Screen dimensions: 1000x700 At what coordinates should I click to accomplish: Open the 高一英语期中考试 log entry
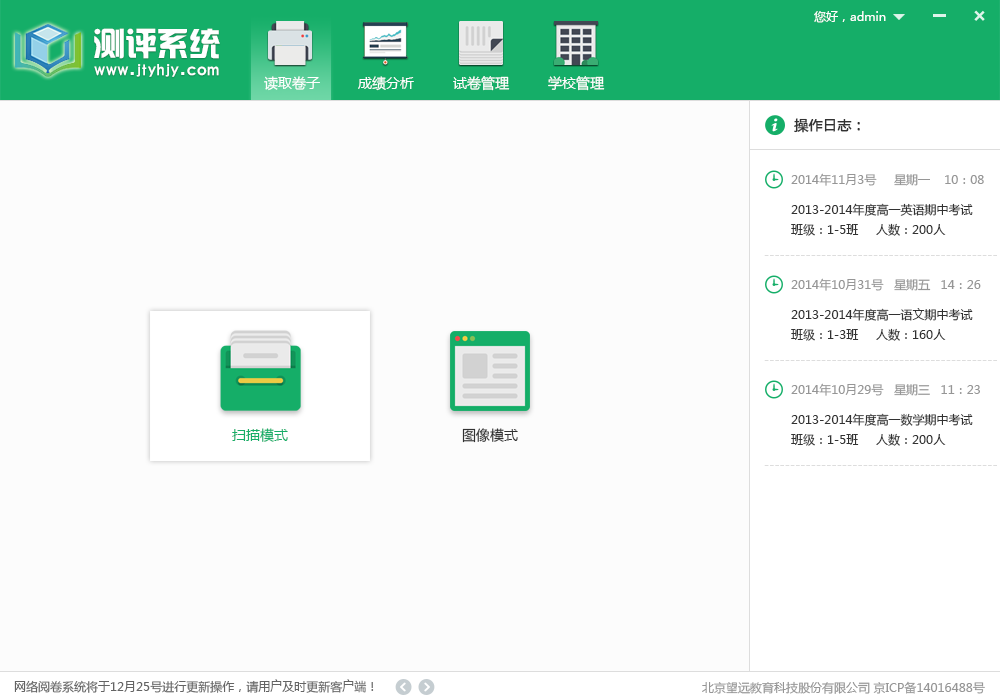[881, 210]
